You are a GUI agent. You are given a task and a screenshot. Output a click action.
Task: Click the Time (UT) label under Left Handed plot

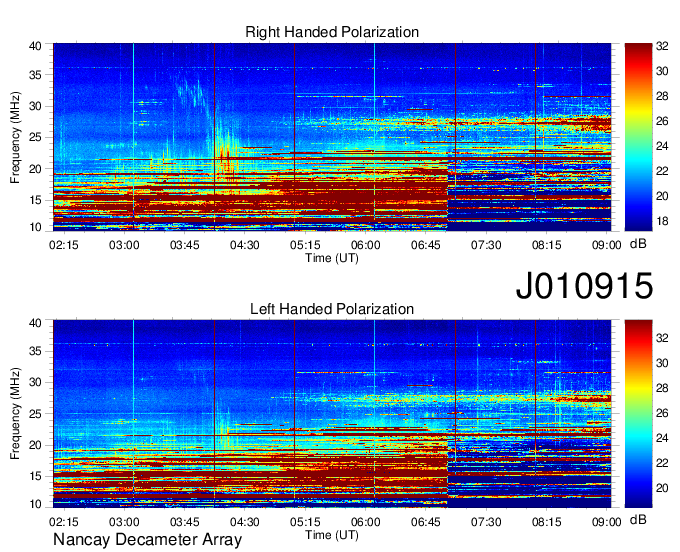332,535
